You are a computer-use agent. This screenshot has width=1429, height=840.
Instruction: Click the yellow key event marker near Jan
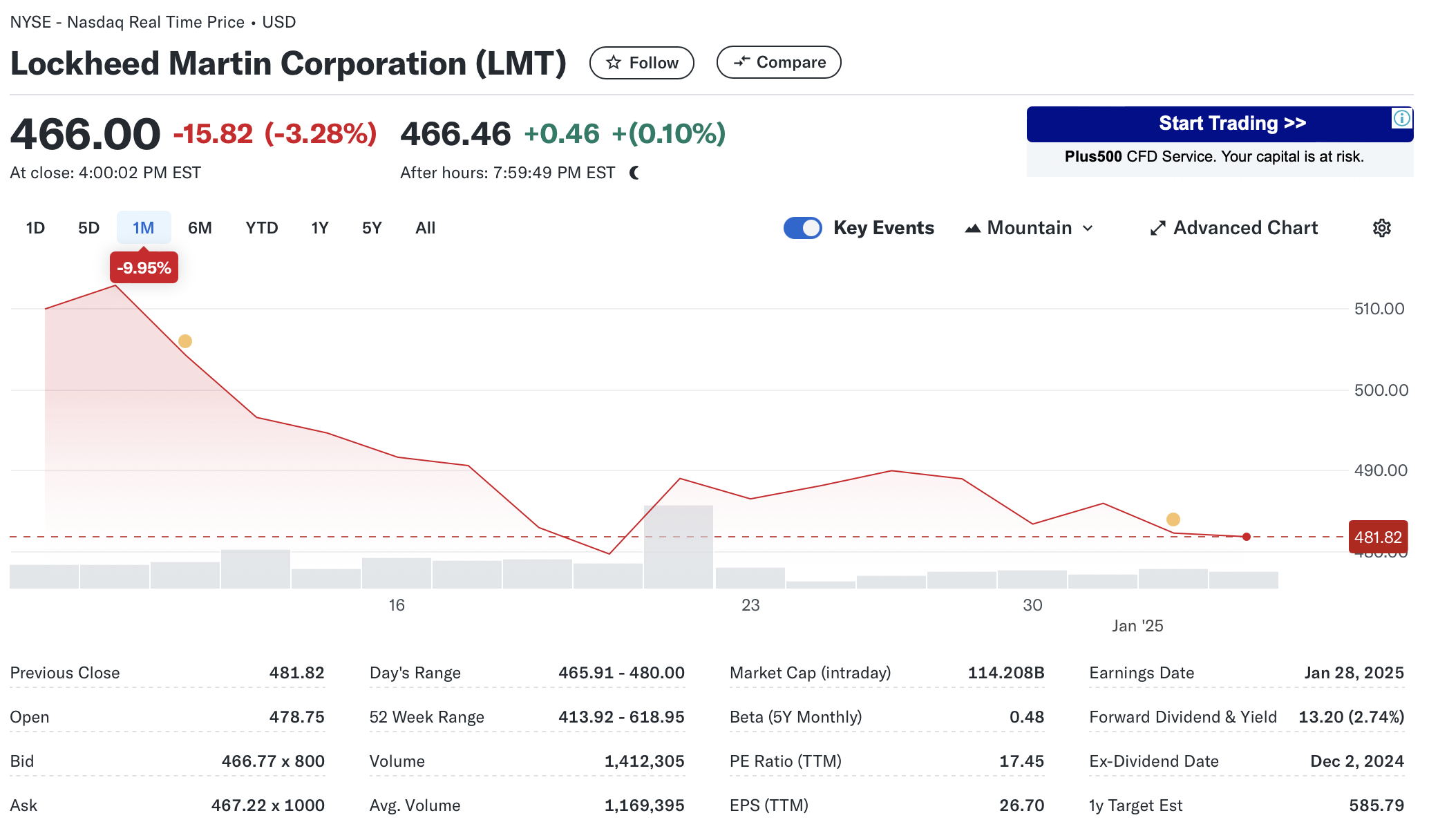pos(1173,519)
